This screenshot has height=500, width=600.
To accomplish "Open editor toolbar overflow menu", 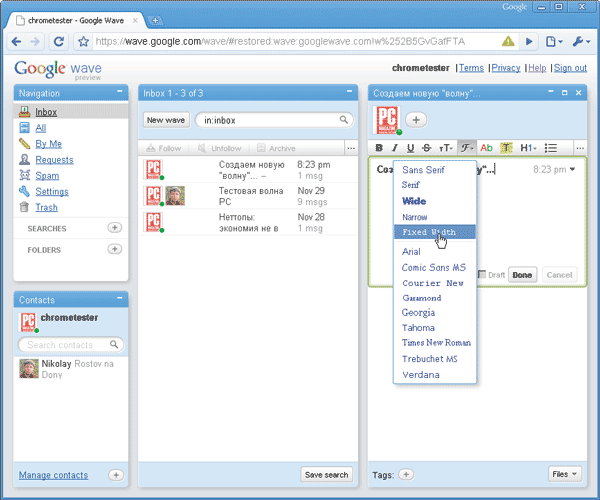I will (x=580, y=148).
